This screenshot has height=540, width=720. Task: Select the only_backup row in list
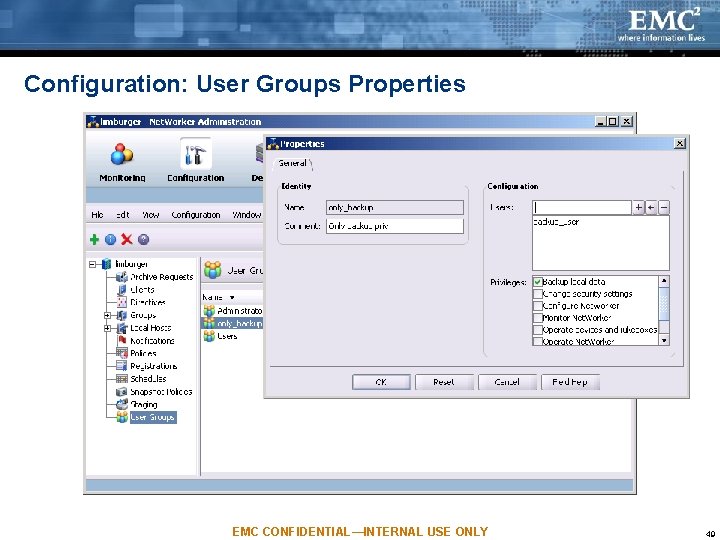pos(233,323)
